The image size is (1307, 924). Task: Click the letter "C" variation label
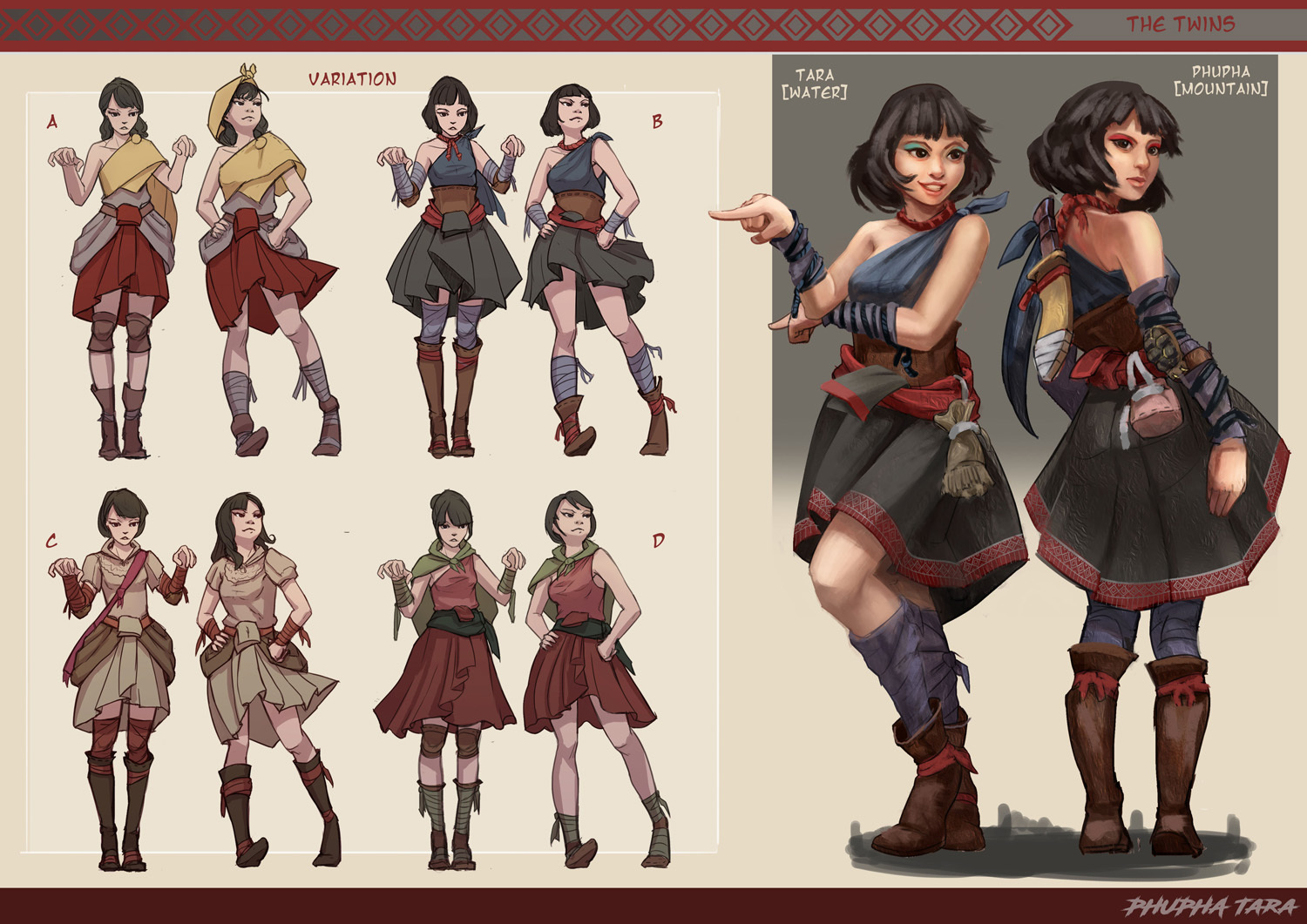(x=51, y=542)
